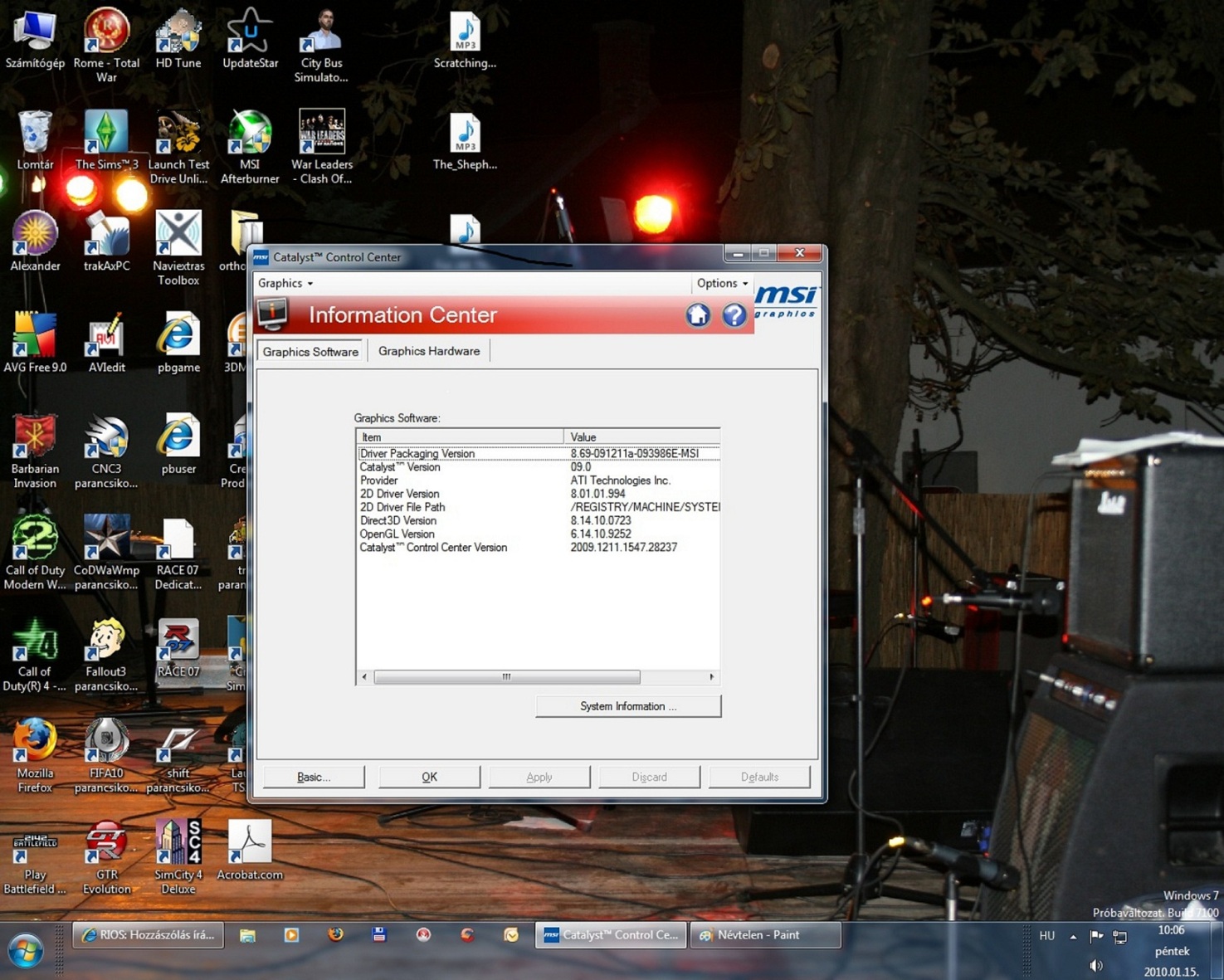Select the Graphics Software tab
The height and width of the screenshot is (980, 1224).
(x=310, y=352)
